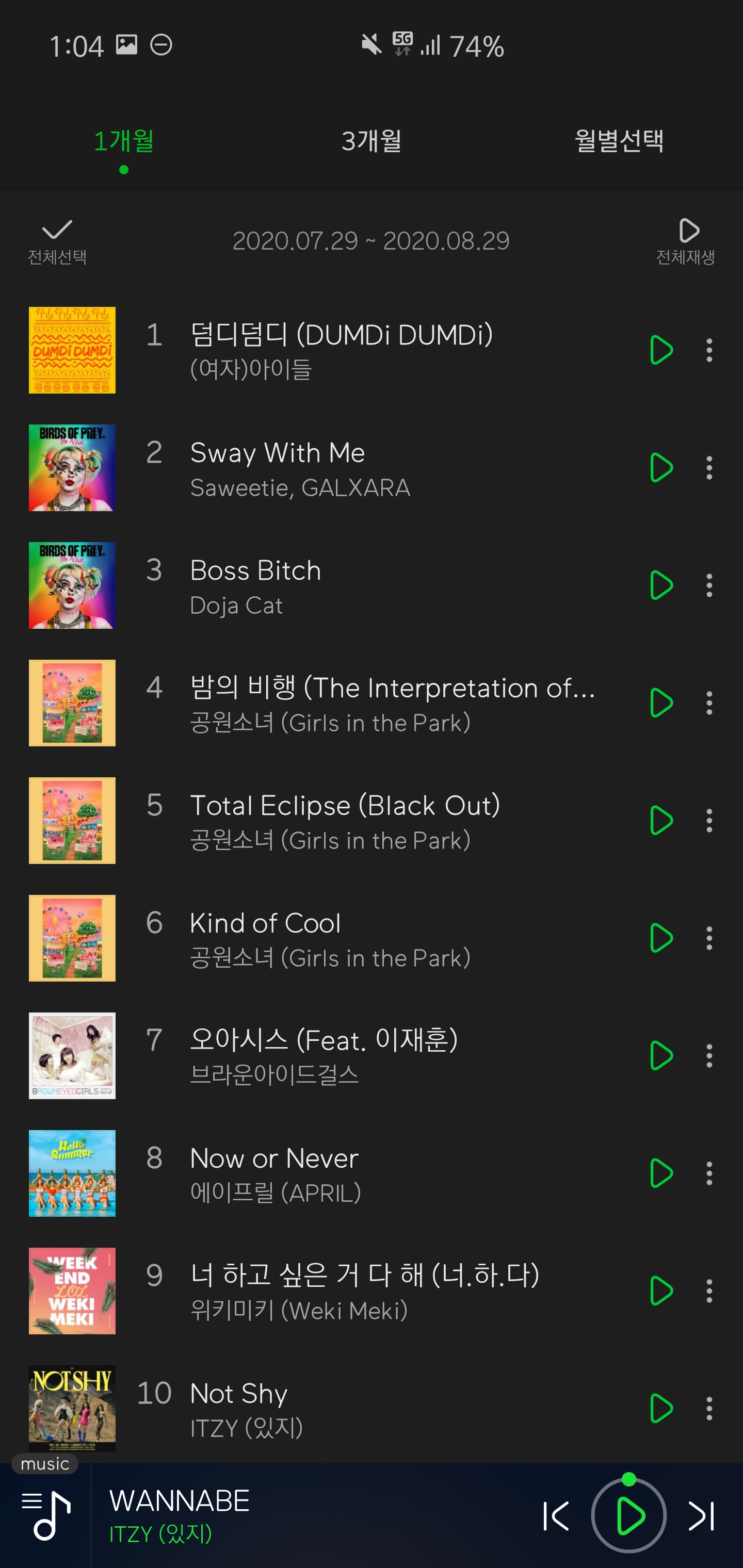This screenshot has width=743, height=1568.
Task: Open more options for DUMDi DUMDi
Action: coord(709,351)
